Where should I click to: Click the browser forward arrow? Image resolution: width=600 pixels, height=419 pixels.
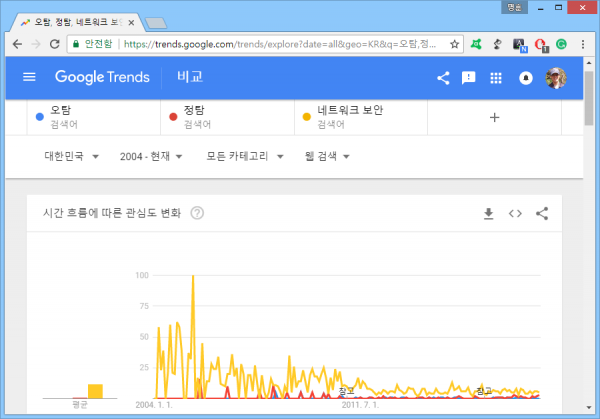coord(36,44)
